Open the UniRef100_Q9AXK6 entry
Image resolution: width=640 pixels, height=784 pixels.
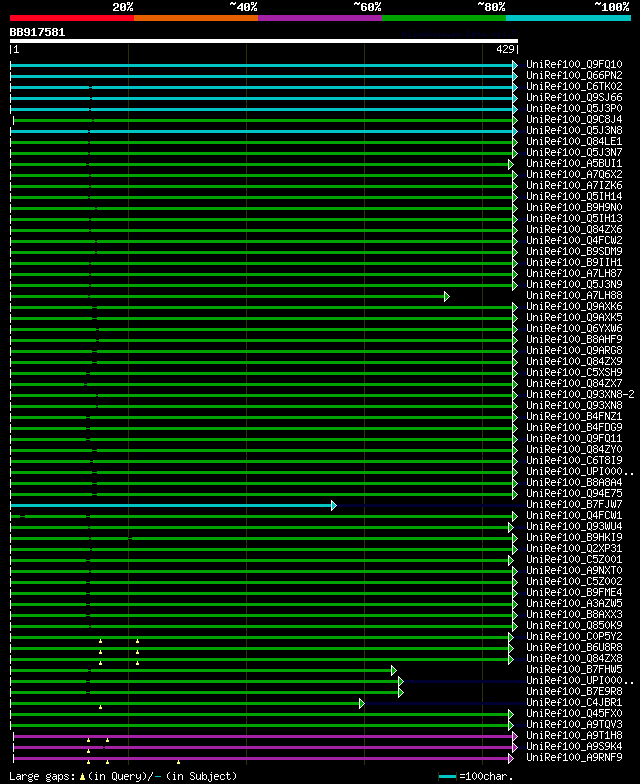coord(574,306)
